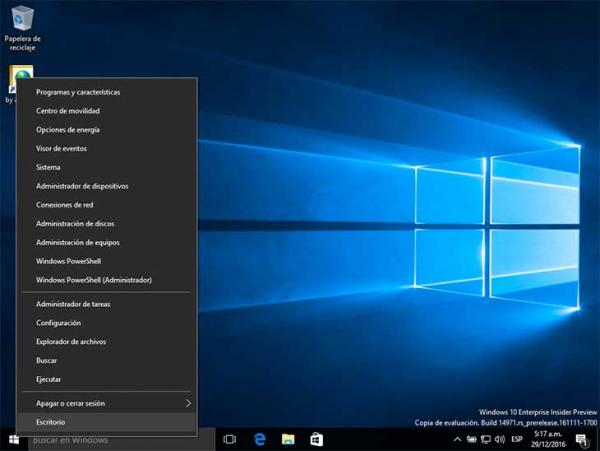Open the Action Center notification icon
600x451 pixels.
pos(582,440)
